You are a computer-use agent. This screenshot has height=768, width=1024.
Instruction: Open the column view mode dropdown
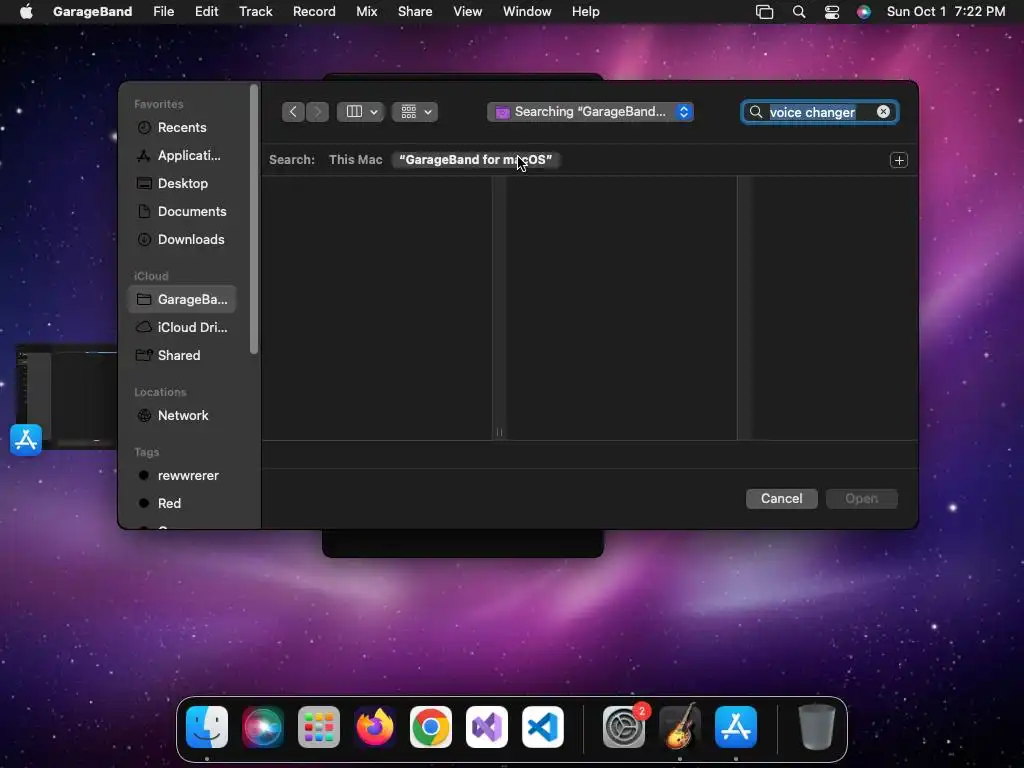point(360,112)
